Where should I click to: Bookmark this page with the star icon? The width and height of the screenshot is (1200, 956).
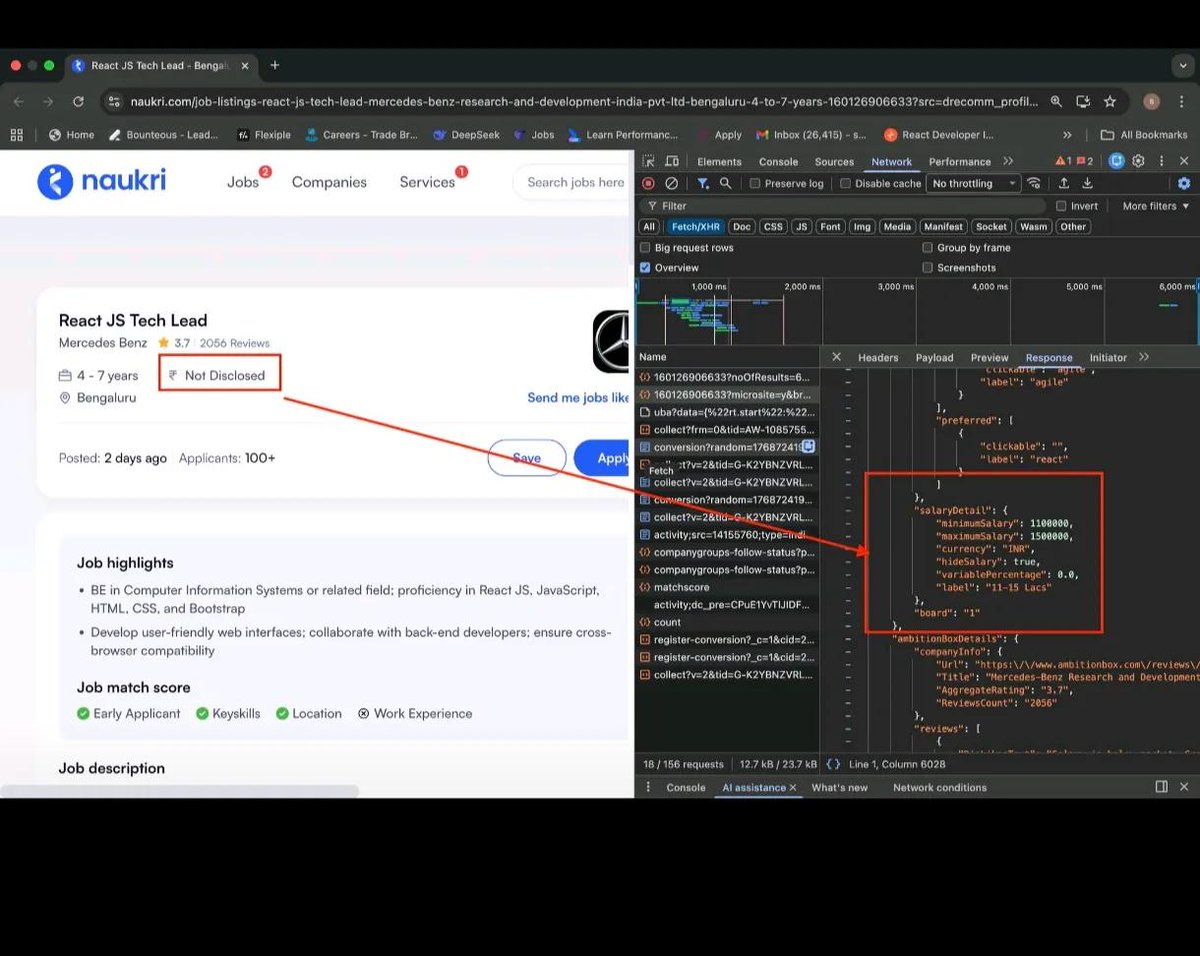tap(1110, 101)
